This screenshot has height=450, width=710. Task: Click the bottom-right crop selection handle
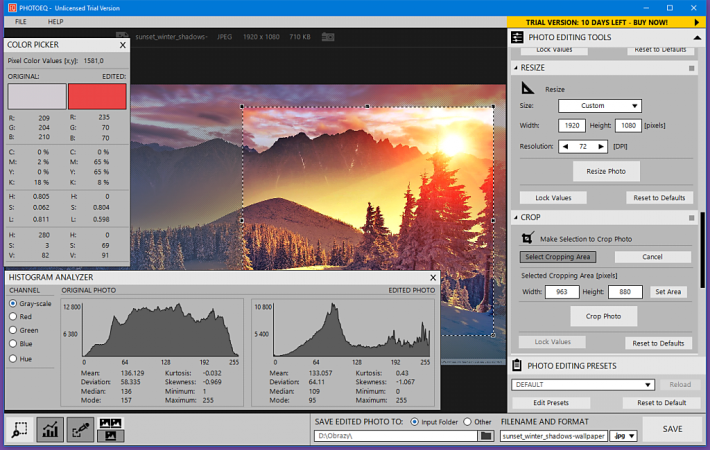click(493, 335)
